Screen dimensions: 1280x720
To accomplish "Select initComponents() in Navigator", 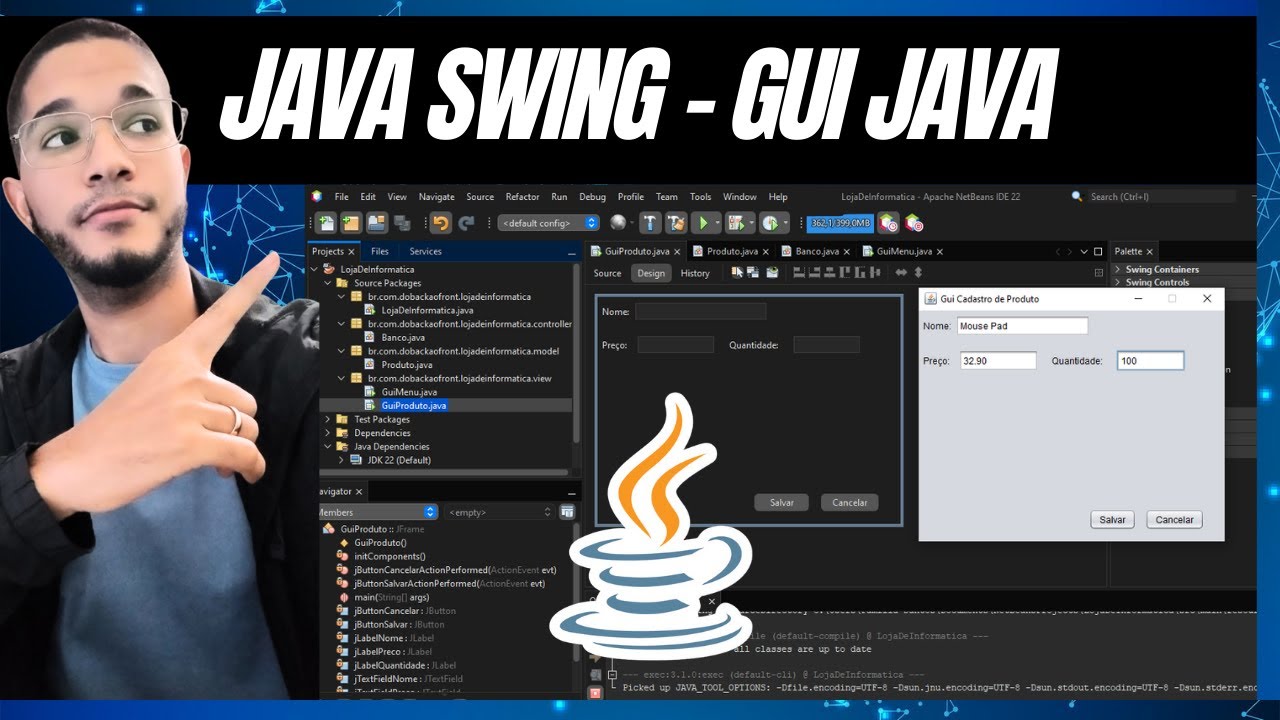I will click(389, 556).
